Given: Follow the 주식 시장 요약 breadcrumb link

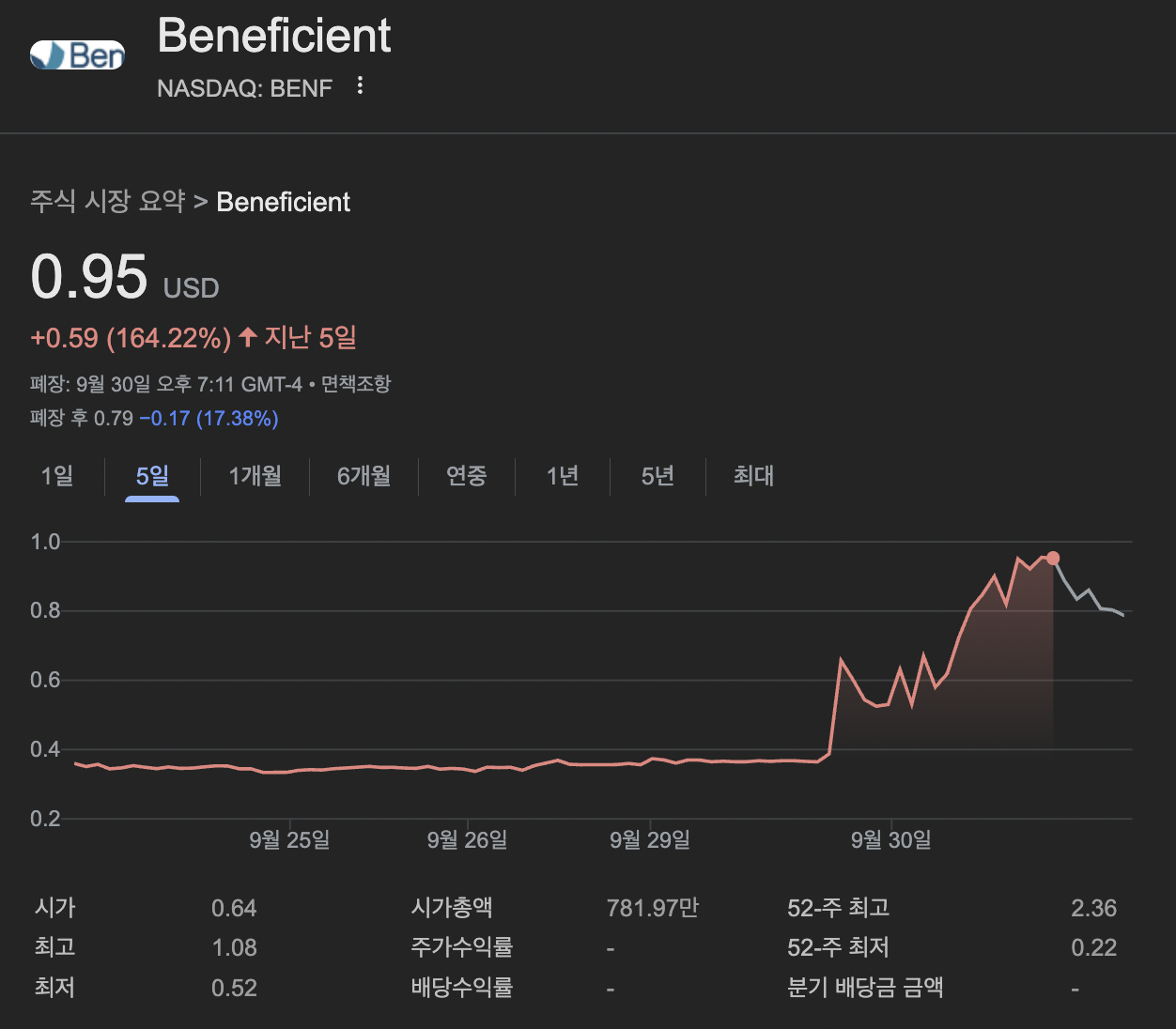Looking at the screenshot, I should 108,201.
